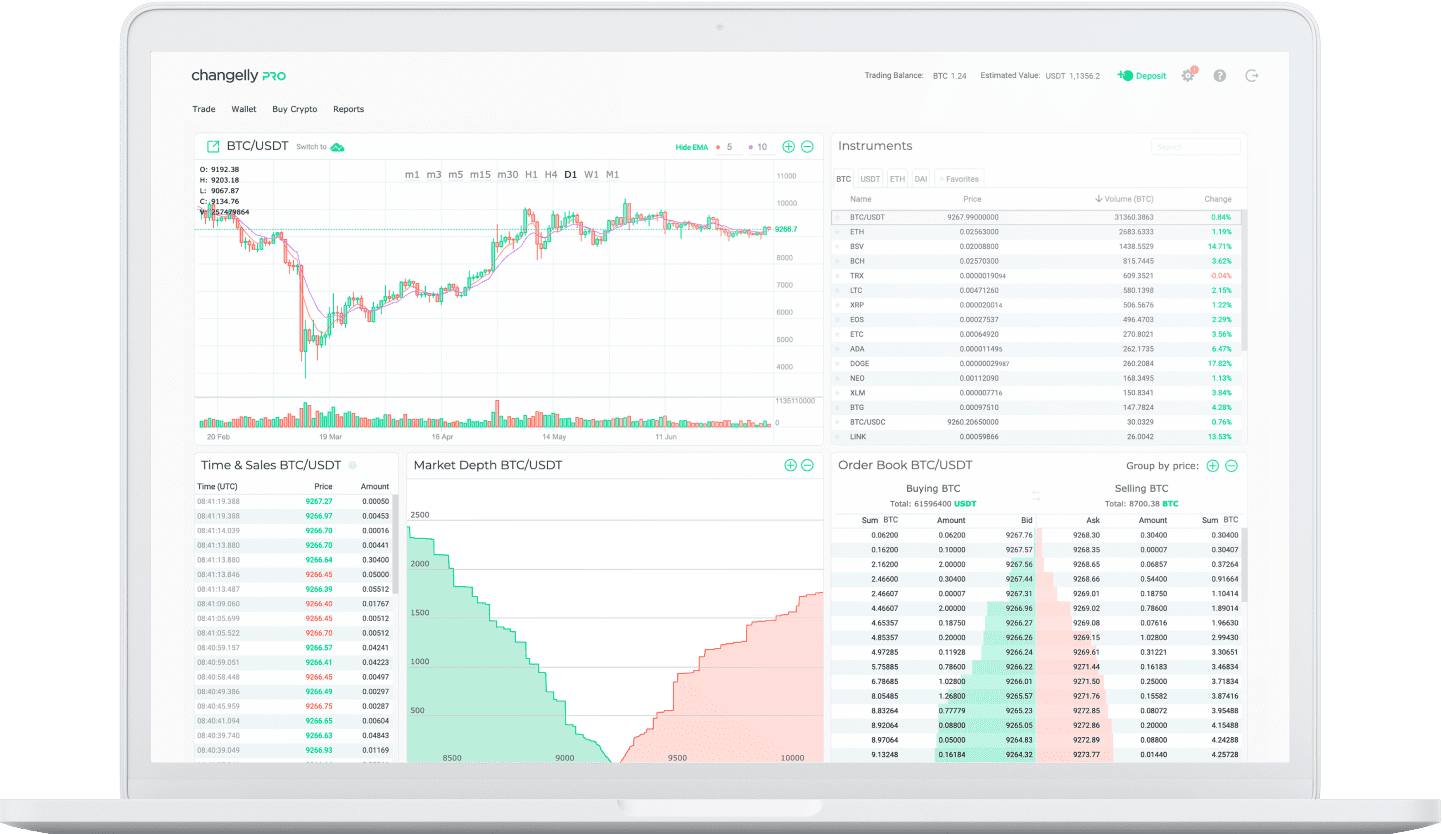Screen dimensions: 1442x834
Task: Select the H4 chart timeframe
Action: click(x=550, y=174)
